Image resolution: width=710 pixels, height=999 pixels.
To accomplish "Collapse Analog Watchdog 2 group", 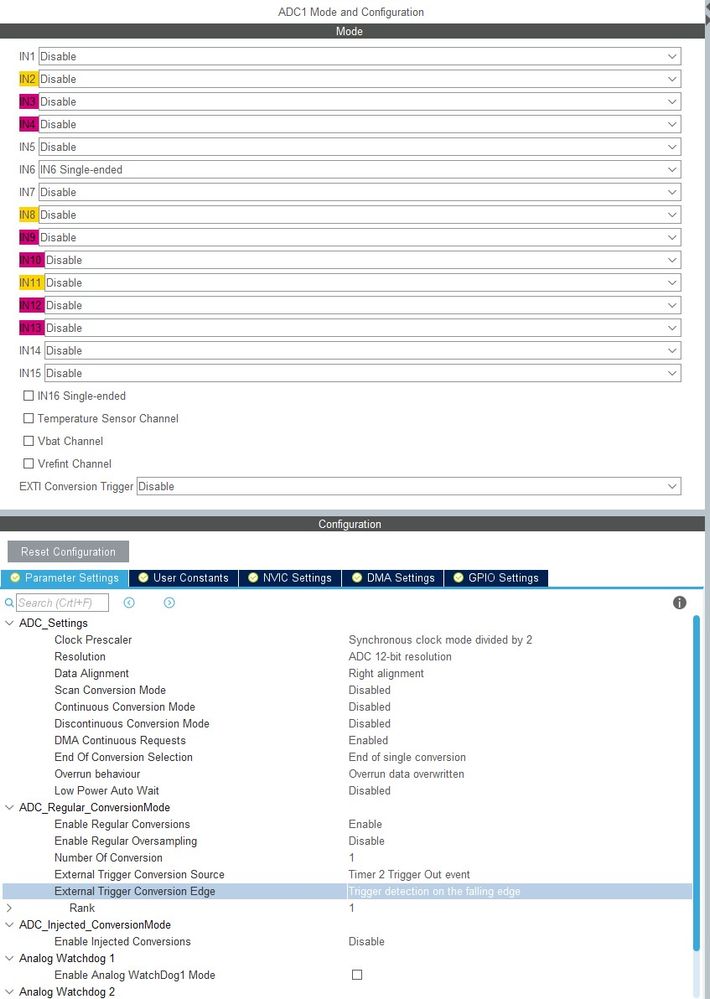I will click(9, 991).
